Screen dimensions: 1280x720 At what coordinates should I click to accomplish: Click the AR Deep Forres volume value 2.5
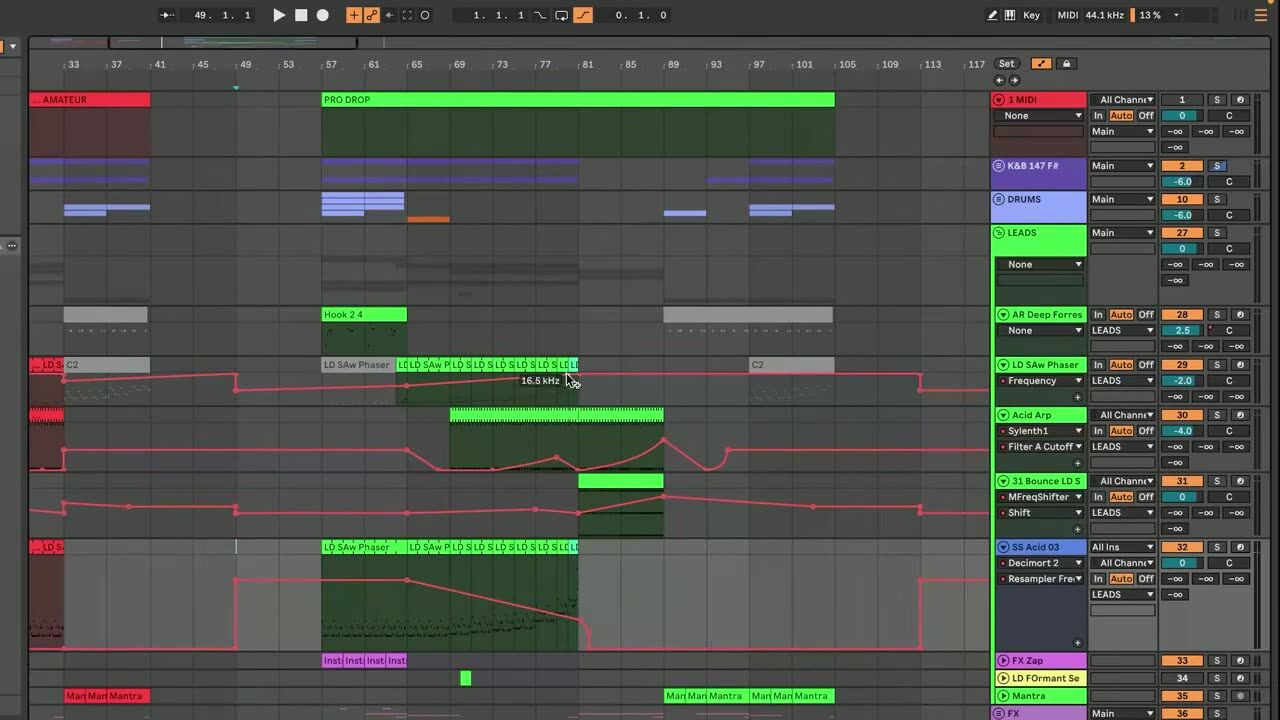pos(1182,331)
